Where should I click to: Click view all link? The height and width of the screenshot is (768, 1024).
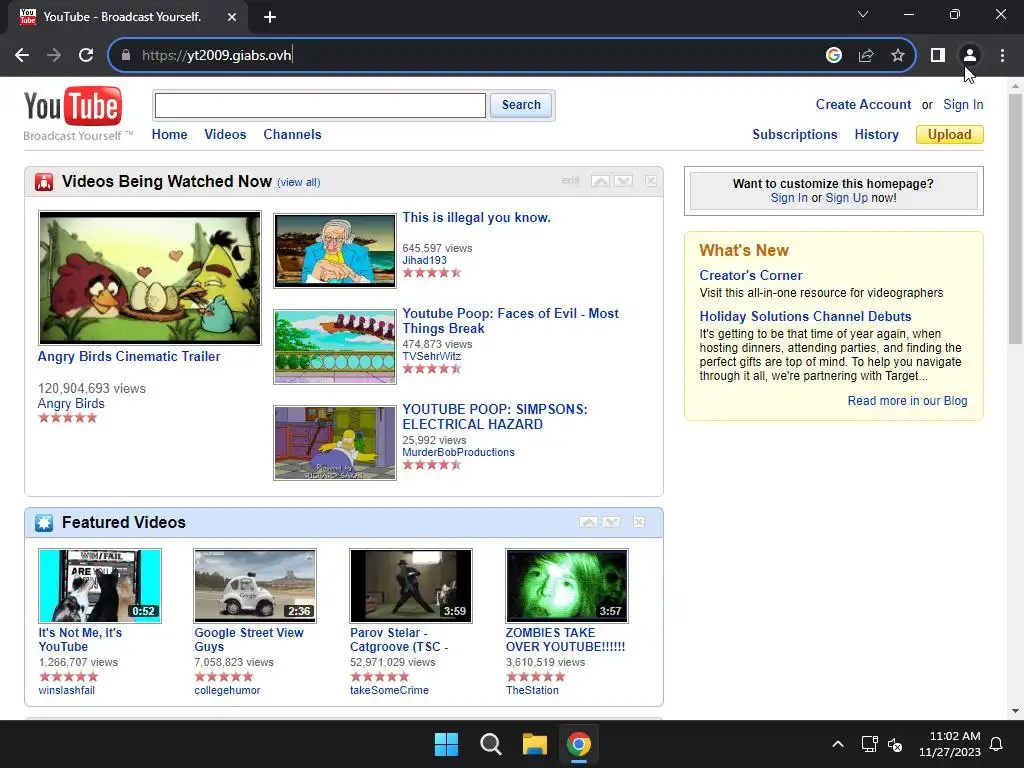click(298, 182)
